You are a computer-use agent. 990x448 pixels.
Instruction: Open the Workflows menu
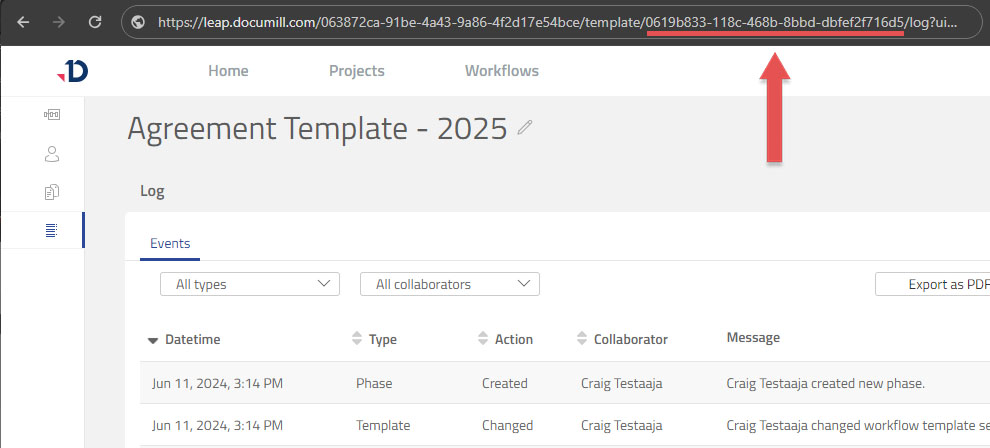tap(501, 71)
